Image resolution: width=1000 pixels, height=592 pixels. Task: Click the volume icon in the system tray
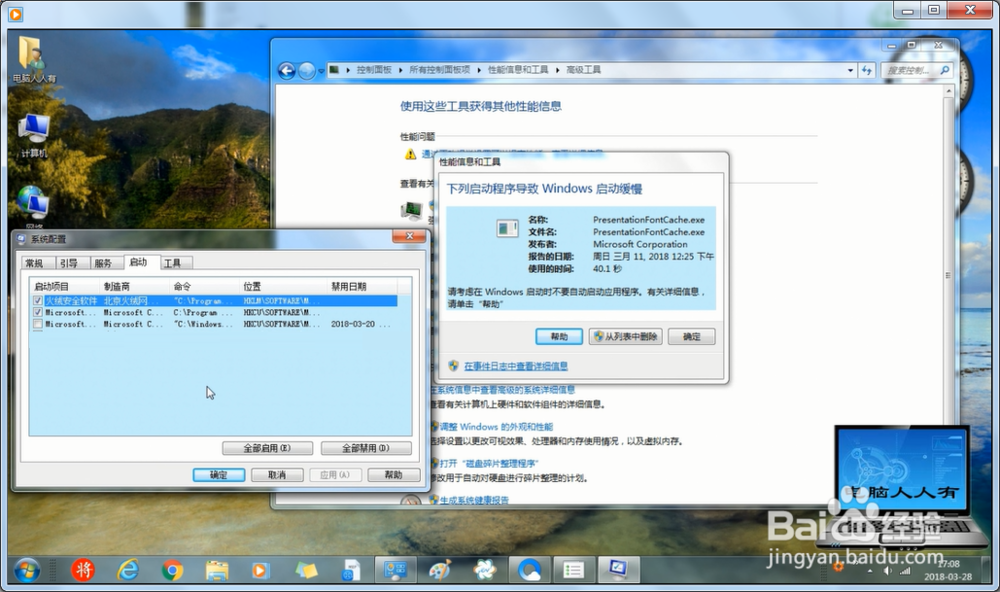[887, 570]
